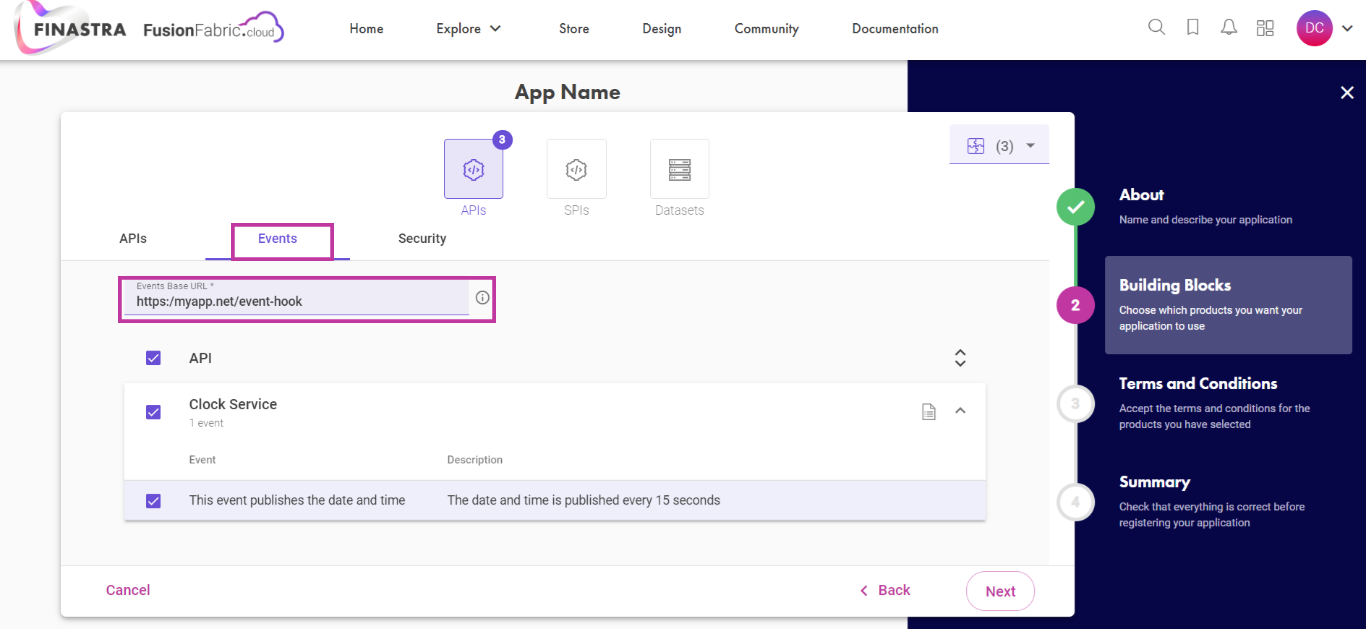Open Design menu item
Viewport: 1366px width, 629px height.
pos(662,29)
